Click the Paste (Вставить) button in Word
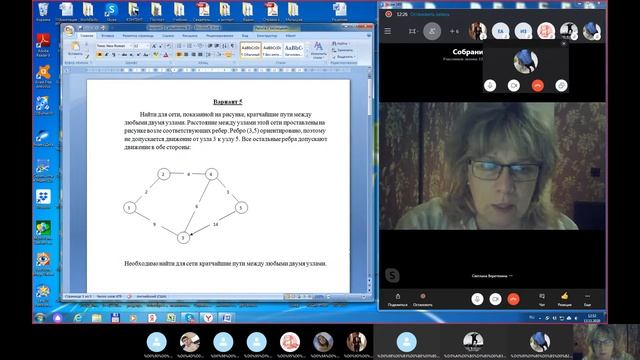This screenshot has width=640, height=360. coord(75,49)
